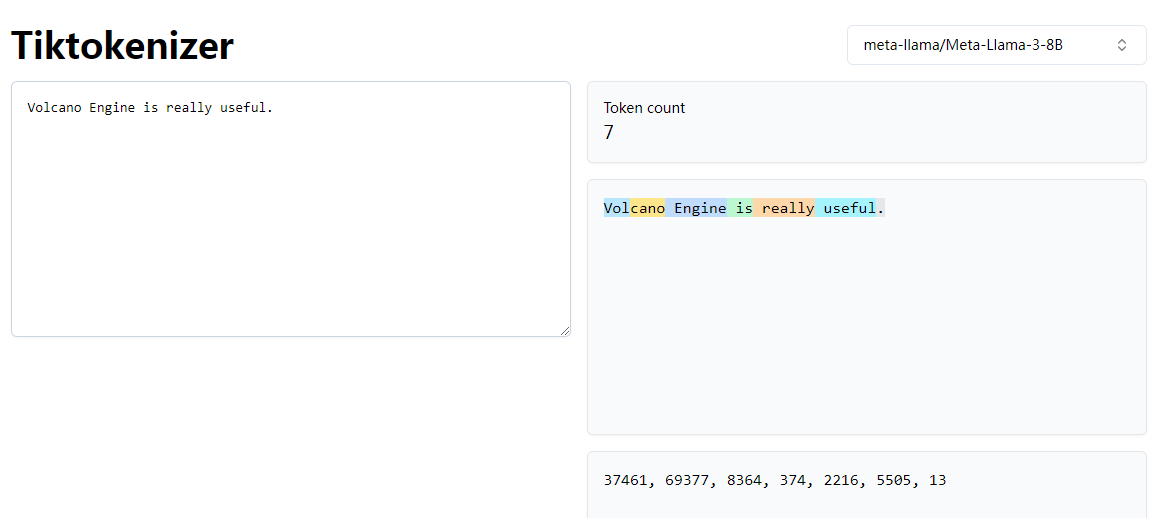Click the word "Volcano" in input text
Screen dimensions: 1163x518
(x=55, y=108)
